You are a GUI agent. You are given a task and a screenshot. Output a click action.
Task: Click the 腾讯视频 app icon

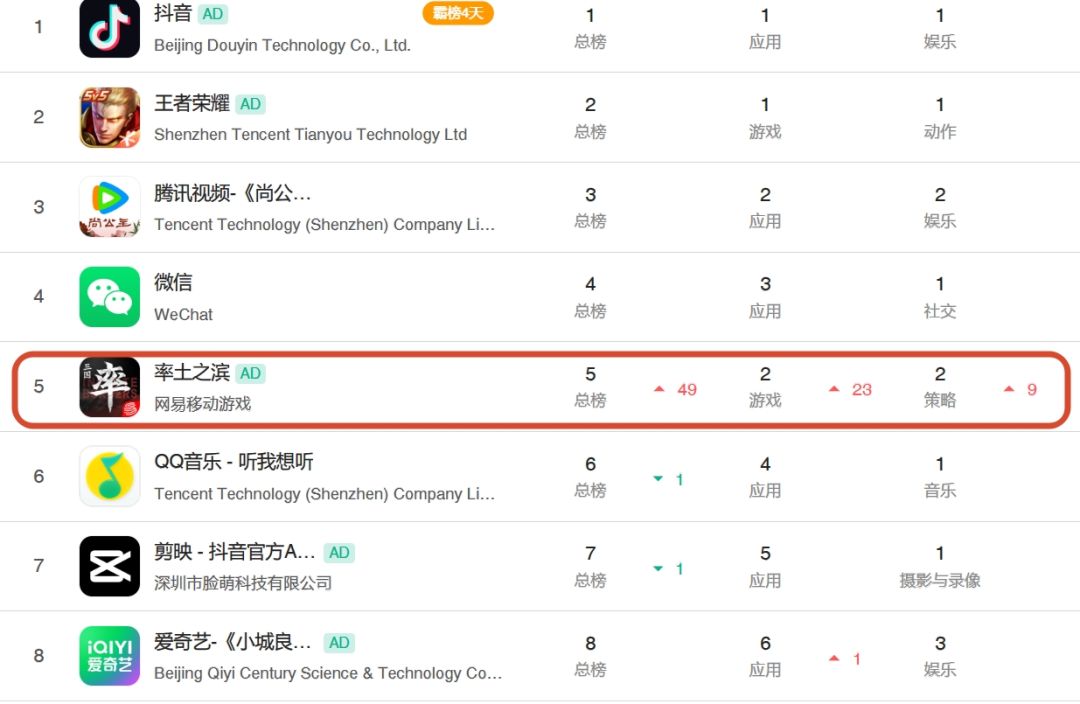click(x=110, y=207)
